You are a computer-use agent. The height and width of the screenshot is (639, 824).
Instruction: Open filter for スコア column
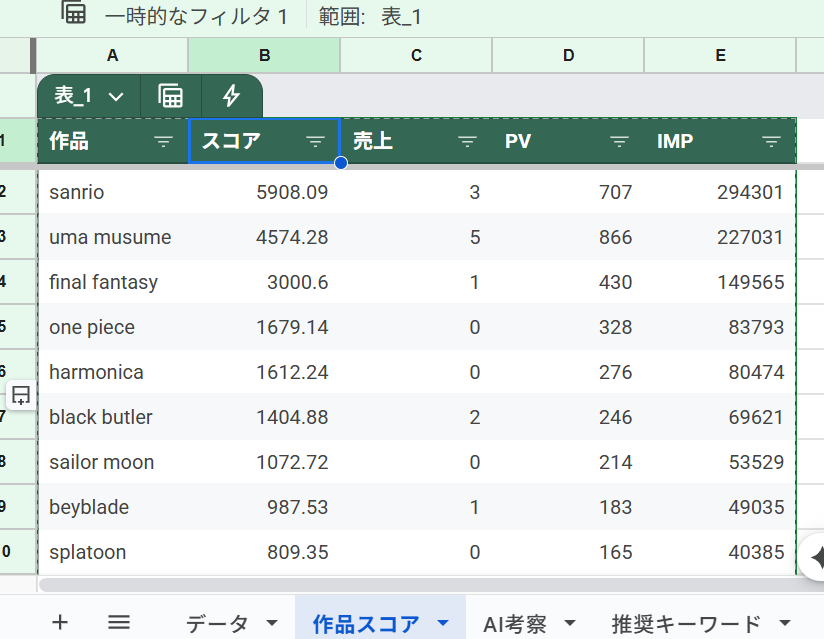pyautogui.click(x=315, y=141)
